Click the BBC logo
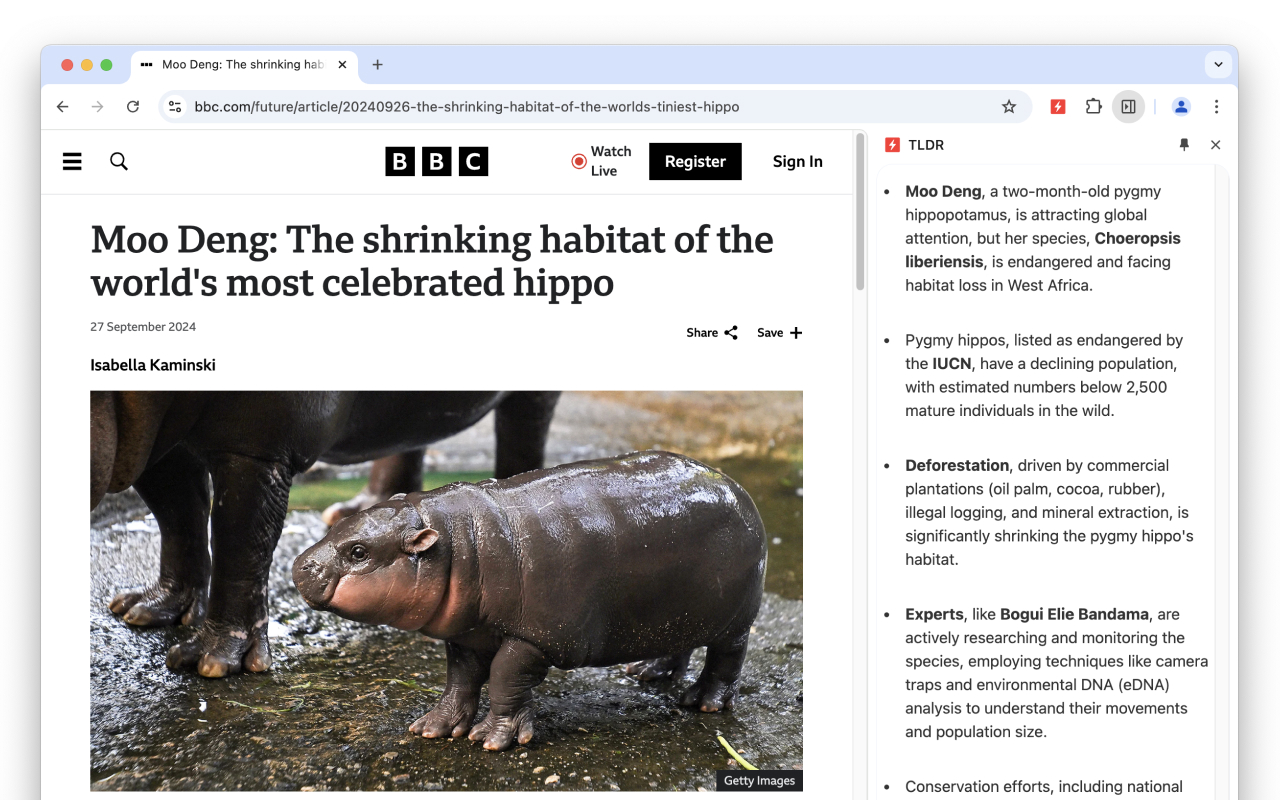The height and width of the screenshot is (800, 1280). [436, 161]
